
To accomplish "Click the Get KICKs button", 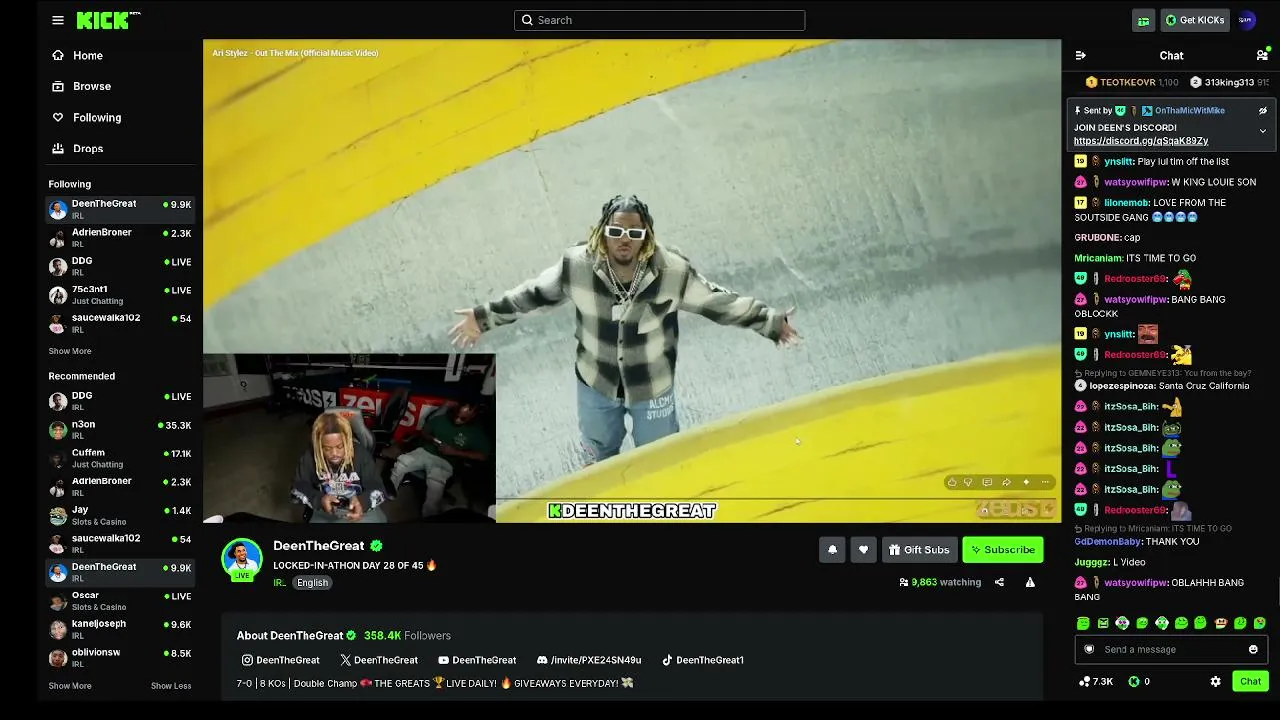I will [x=1195, y=20].
